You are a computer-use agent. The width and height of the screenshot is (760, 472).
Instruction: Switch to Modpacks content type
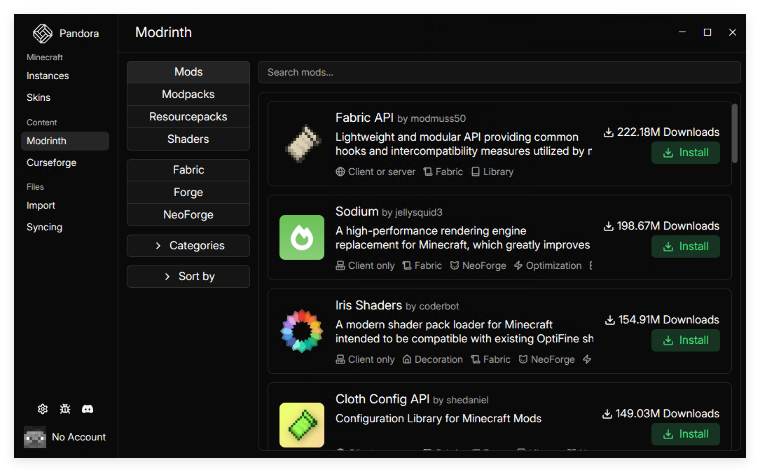tap(189, 94)
